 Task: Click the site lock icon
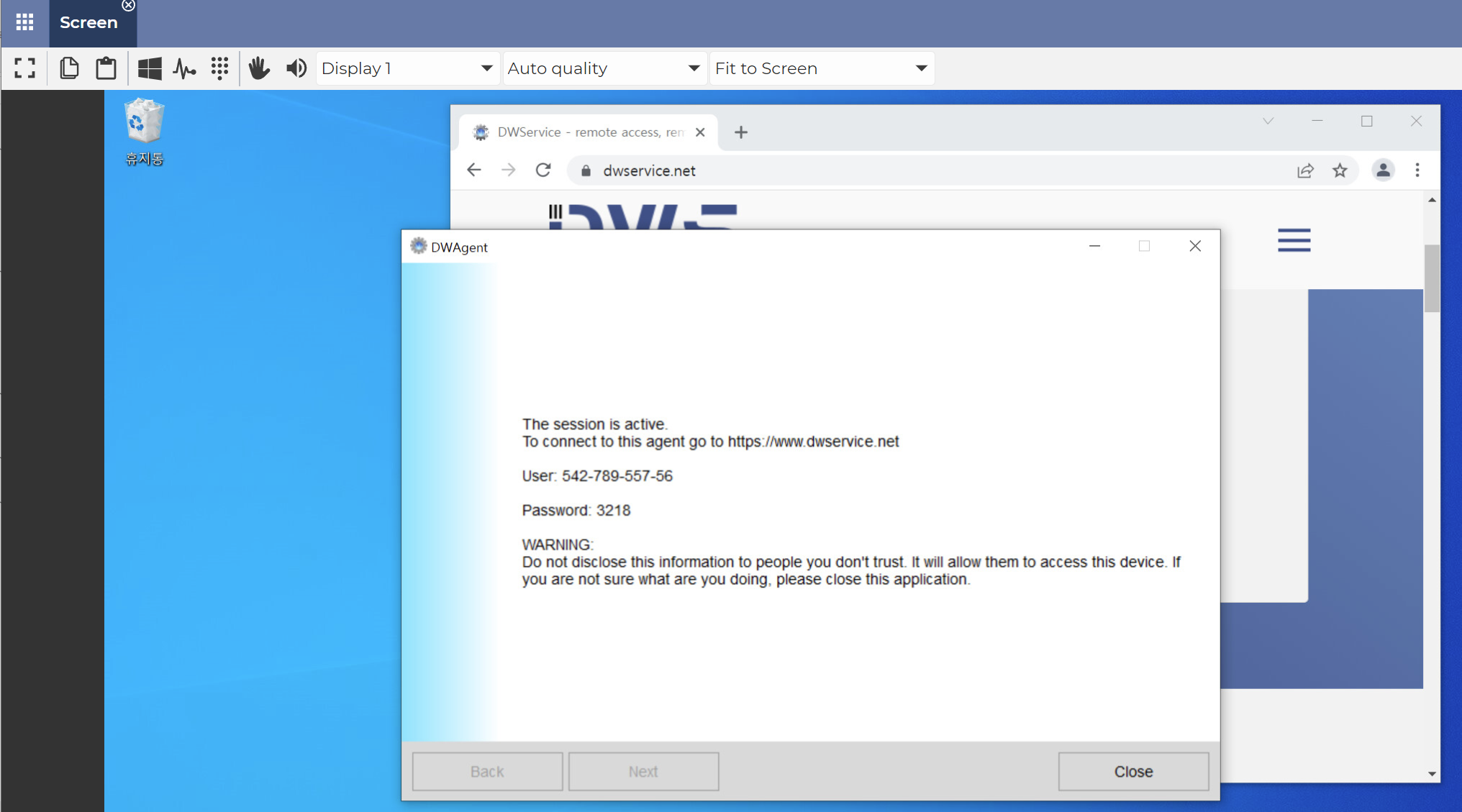point(586,170)
